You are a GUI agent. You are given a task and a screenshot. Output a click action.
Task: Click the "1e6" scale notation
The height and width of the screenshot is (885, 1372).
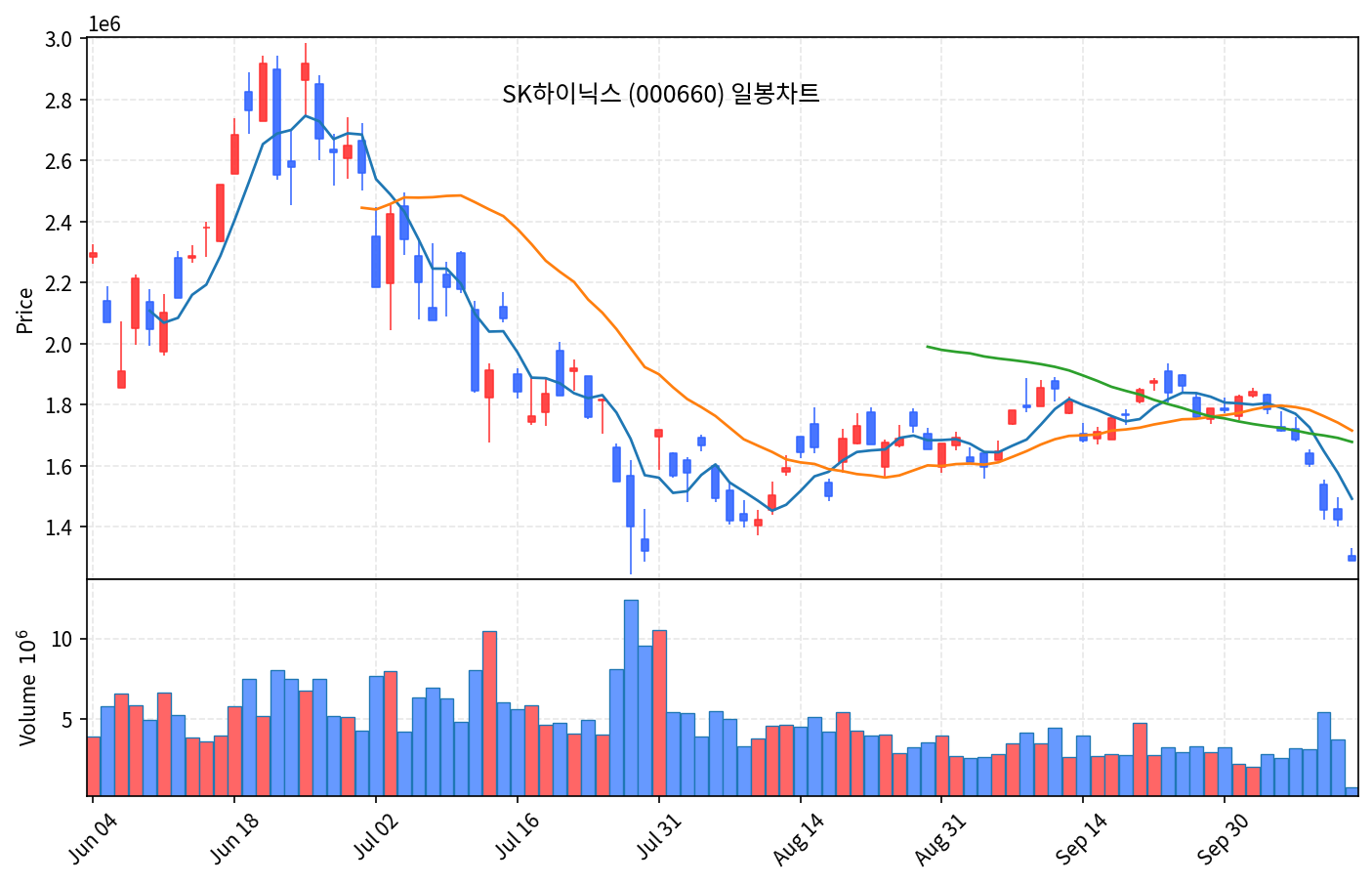[x=104, y=24]
